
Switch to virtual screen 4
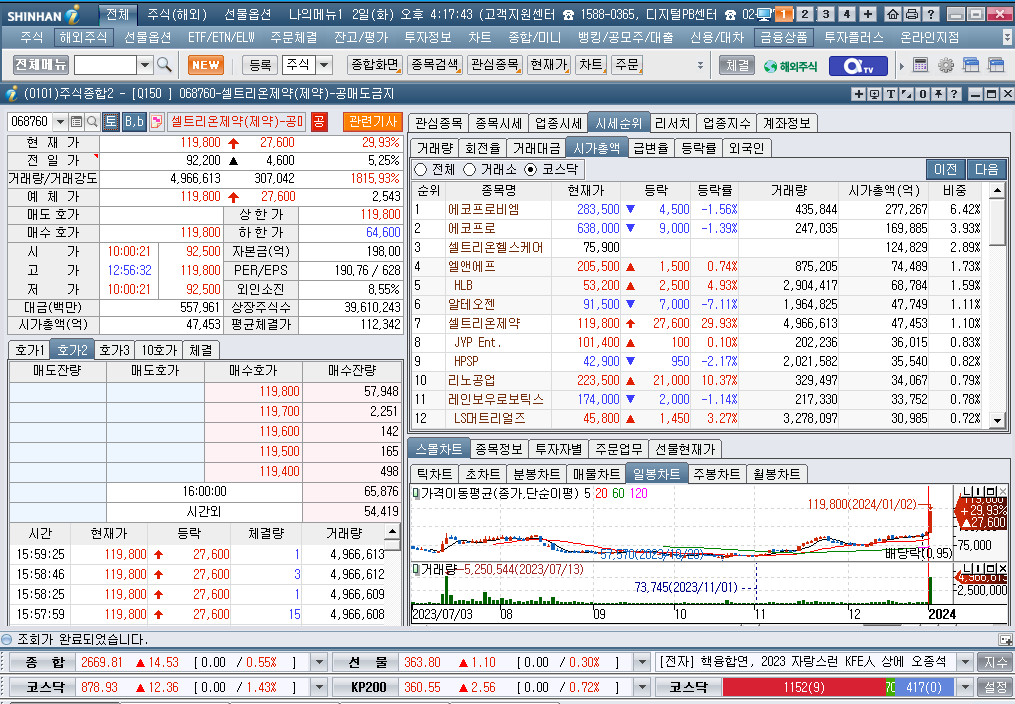847,14
